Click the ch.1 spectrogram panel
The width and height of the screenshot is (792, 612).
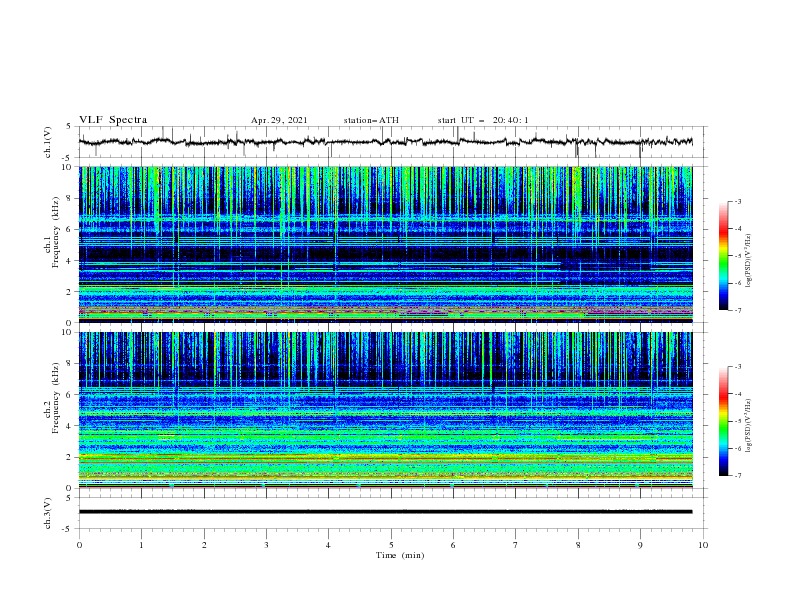(385, 244)
